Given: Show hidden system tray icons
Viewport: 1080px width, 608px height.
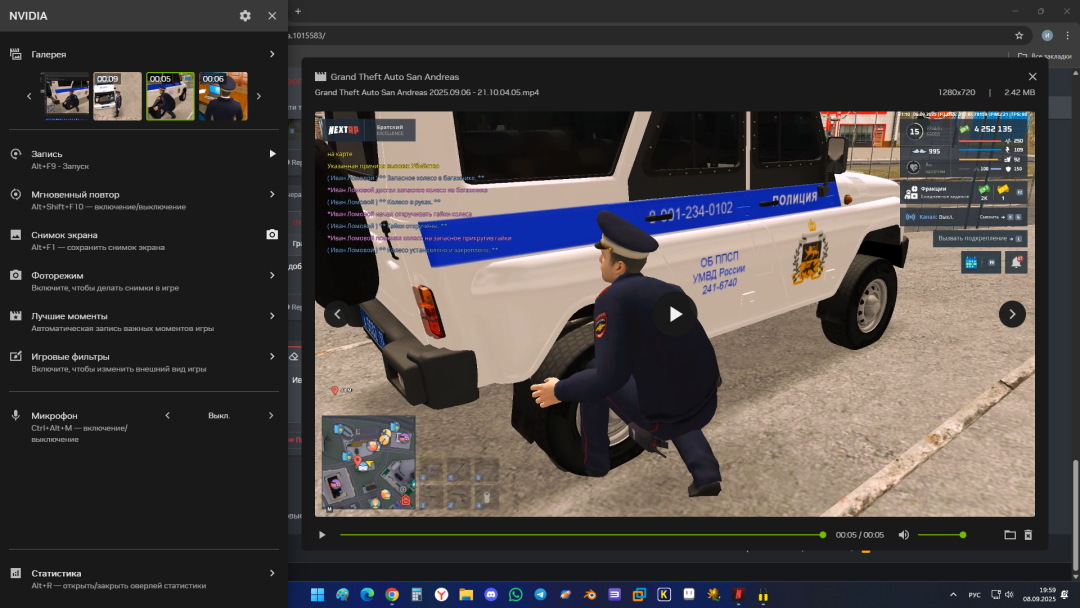Looking at the screenshot, I should pyautogui.click(x=953, y=594).
